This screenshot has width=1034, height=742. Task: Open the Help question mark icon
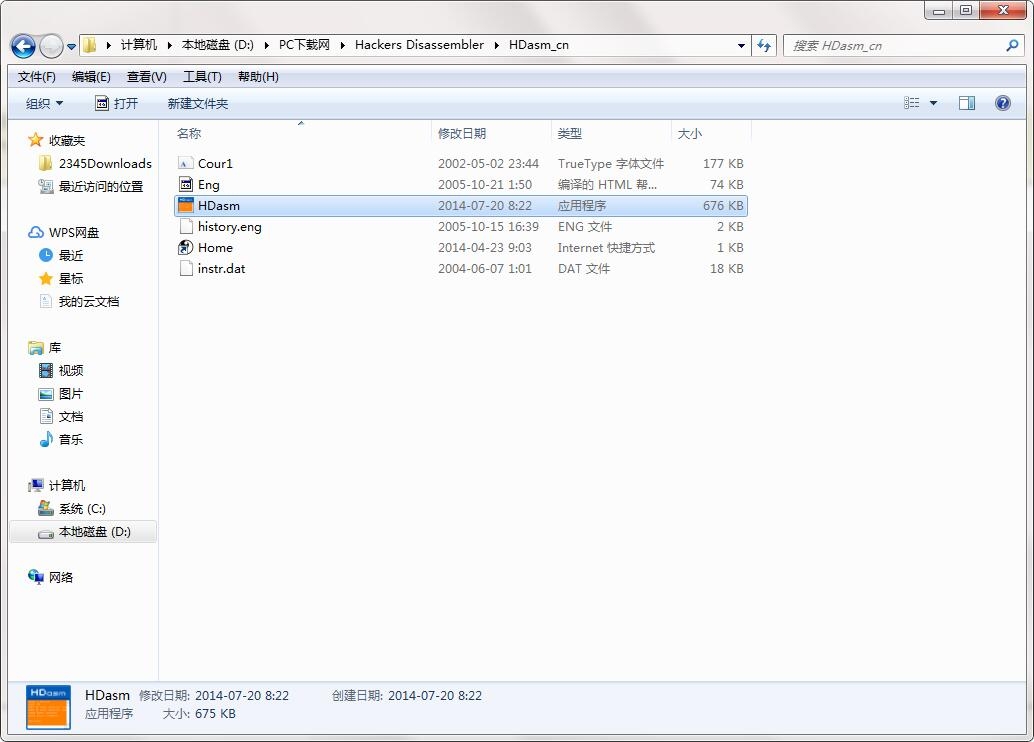[x=1002, y=103]
